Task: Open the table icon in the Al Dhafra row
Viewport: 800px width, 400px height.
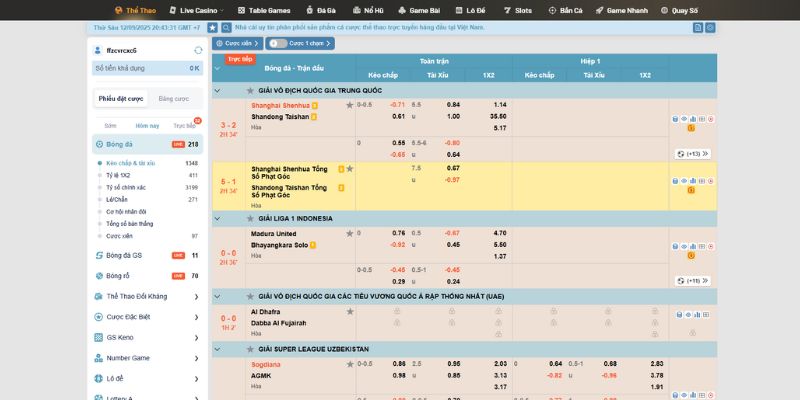Action: (706, 315)
